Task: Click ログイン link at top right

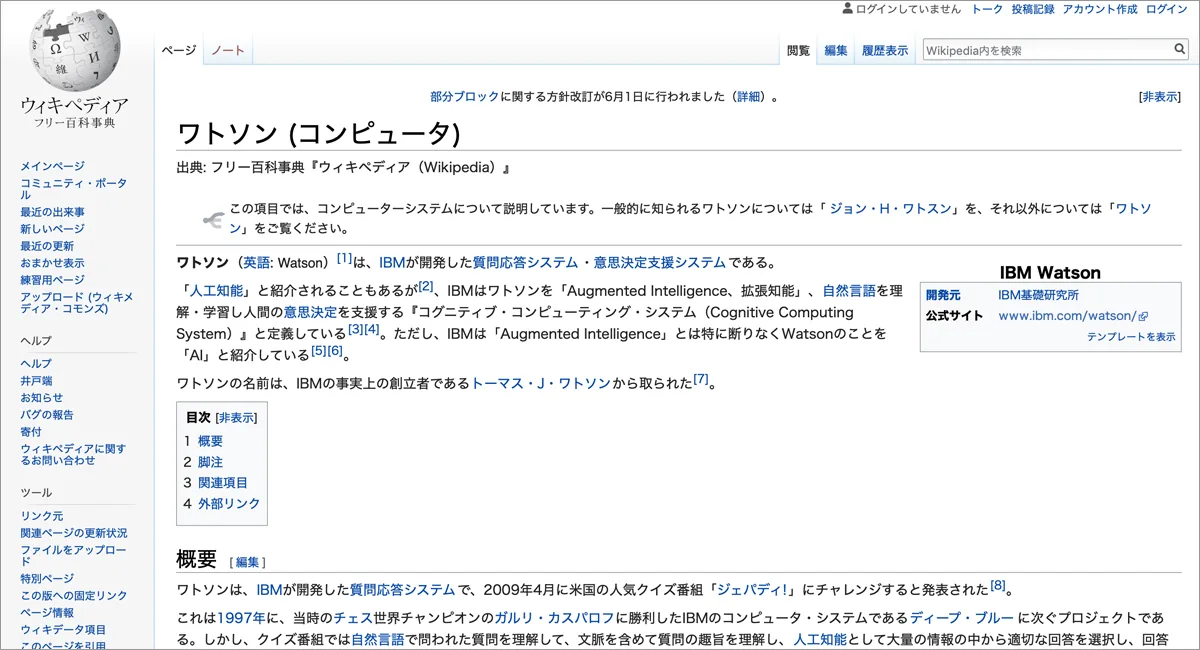Action: pyautogui.click(x=1167, y=9)
